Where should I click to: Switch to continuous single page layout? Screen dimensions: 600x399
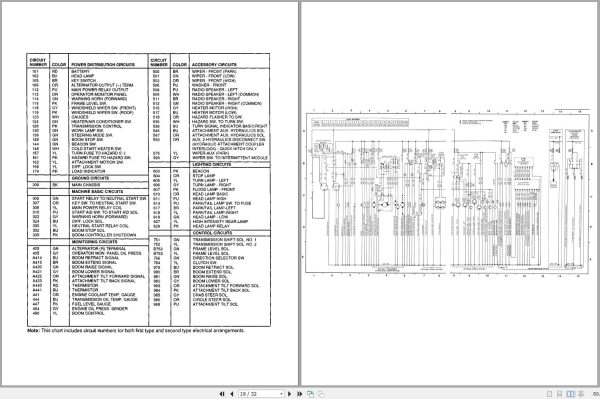559,394
